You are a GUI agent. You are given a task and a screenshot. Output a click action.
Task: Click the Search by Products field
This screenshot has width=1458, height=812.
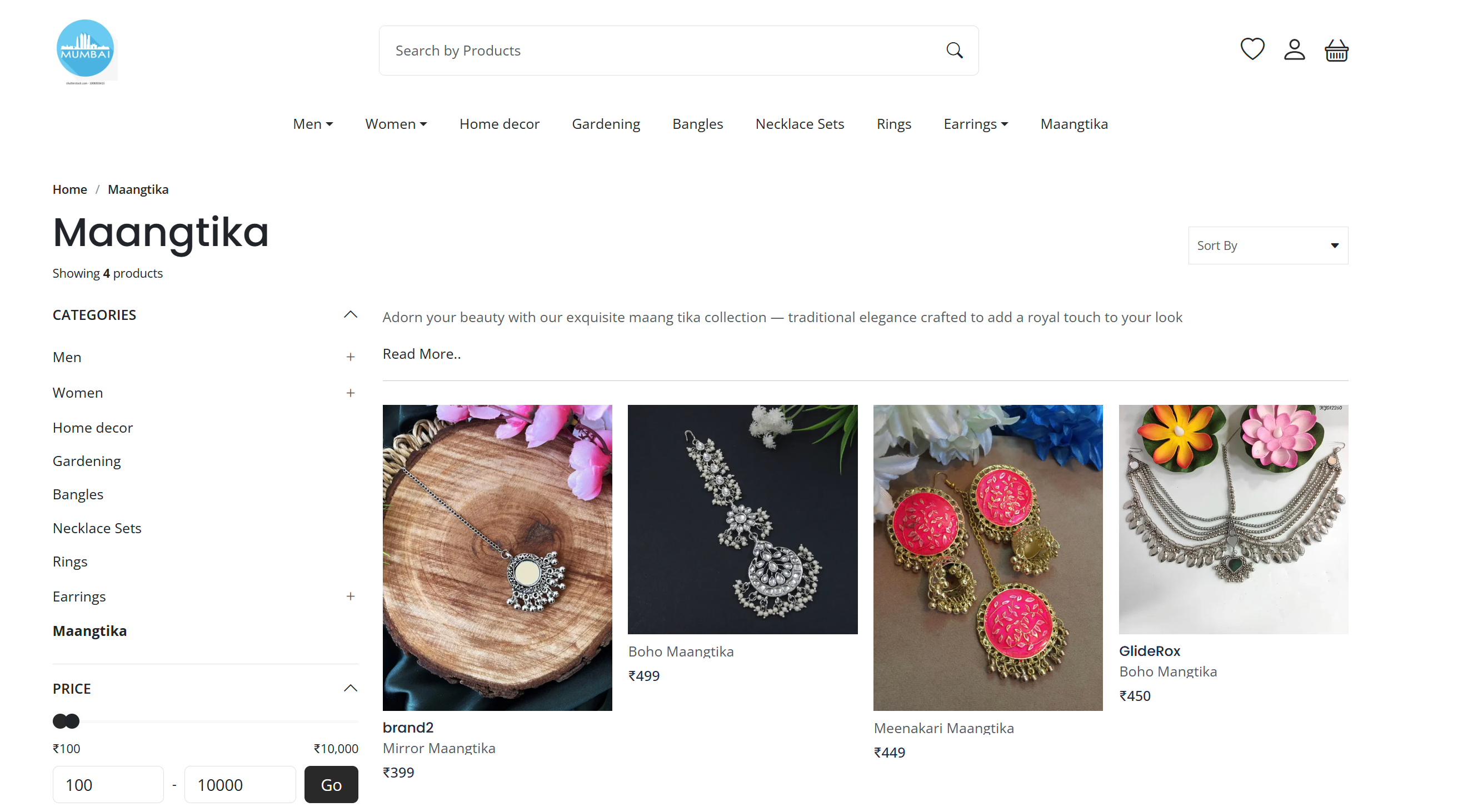662,51
